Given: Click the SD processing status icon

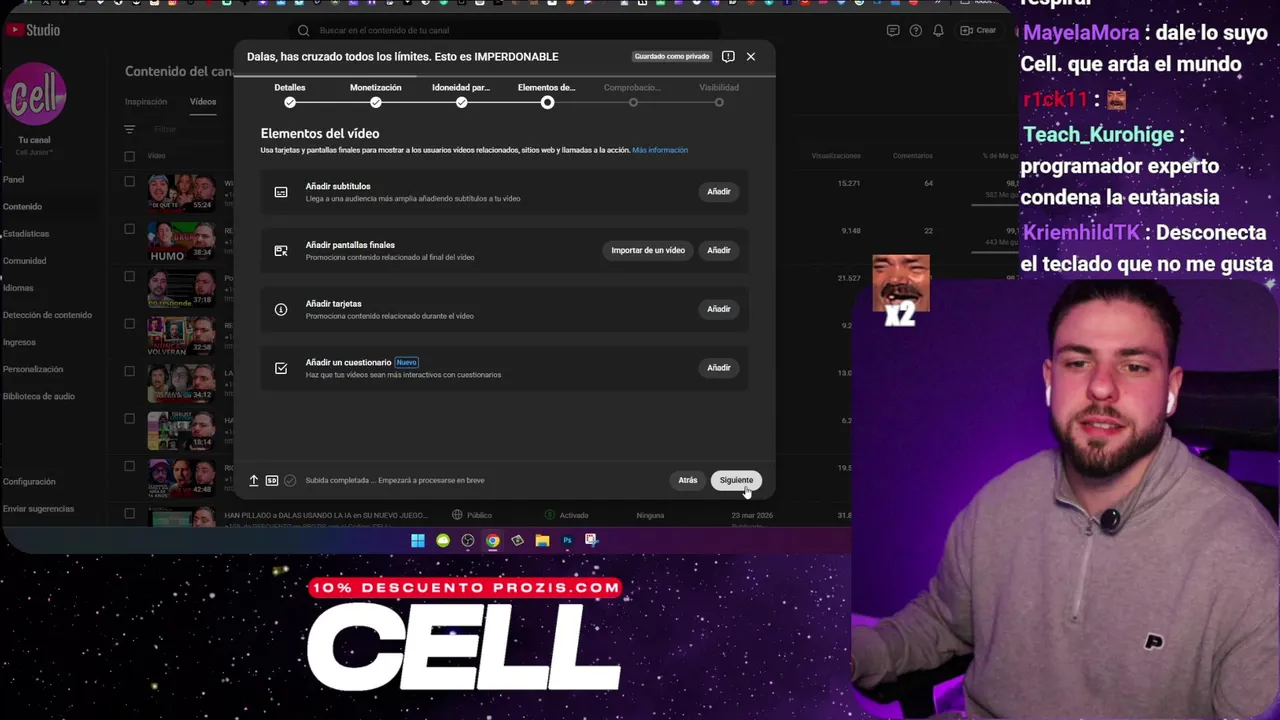Looking at the screenshot, I should pyautogui.click(x=272, y=481).
